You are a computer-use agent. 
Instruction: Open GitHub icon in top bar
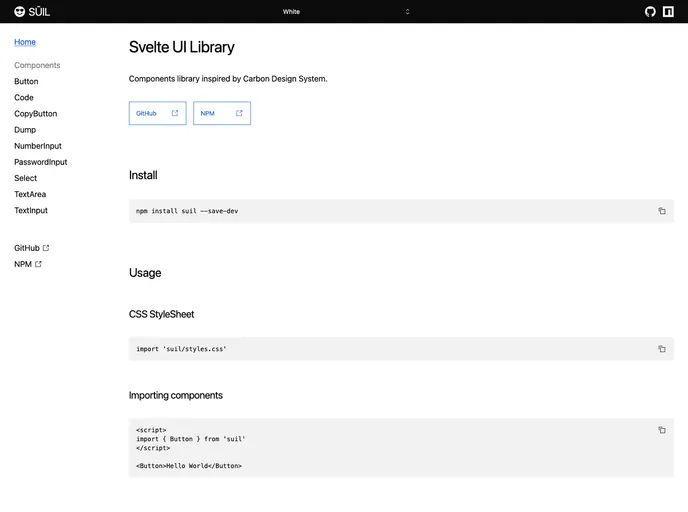pyautogui.click(x=650, y=12)
